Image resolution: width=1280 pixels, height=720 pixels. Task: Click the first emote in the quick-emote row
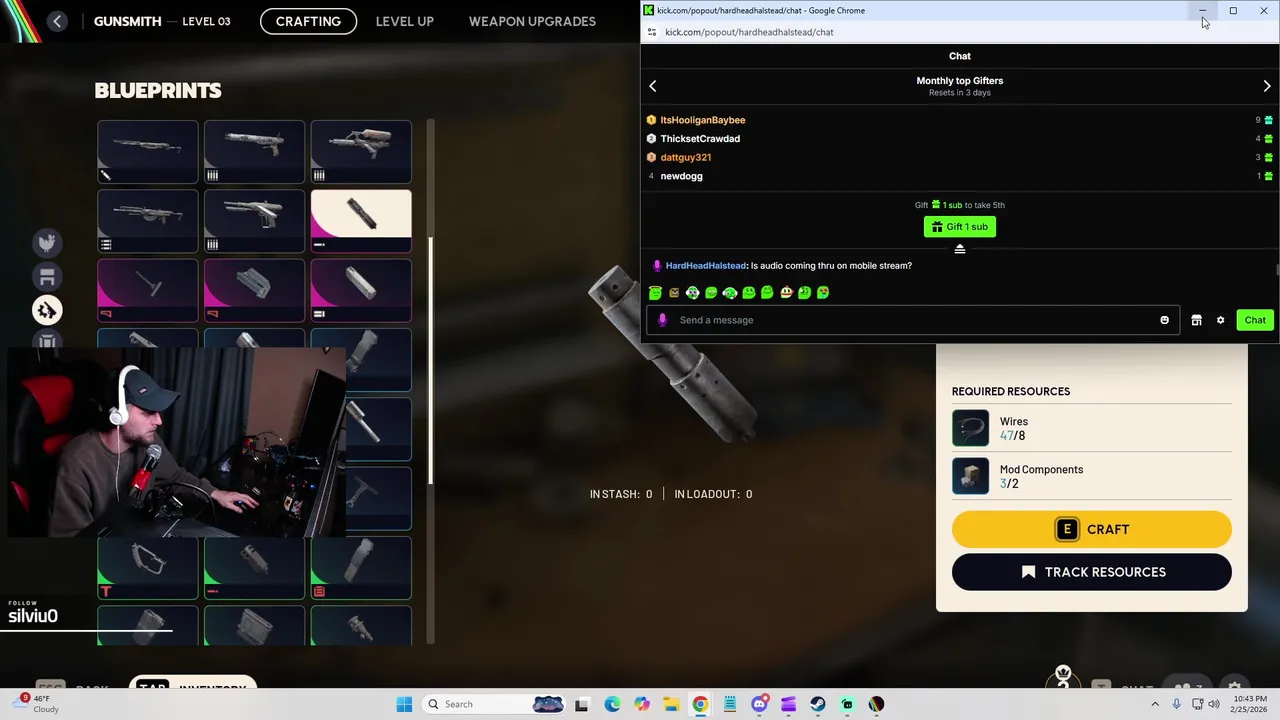(655, 293)
